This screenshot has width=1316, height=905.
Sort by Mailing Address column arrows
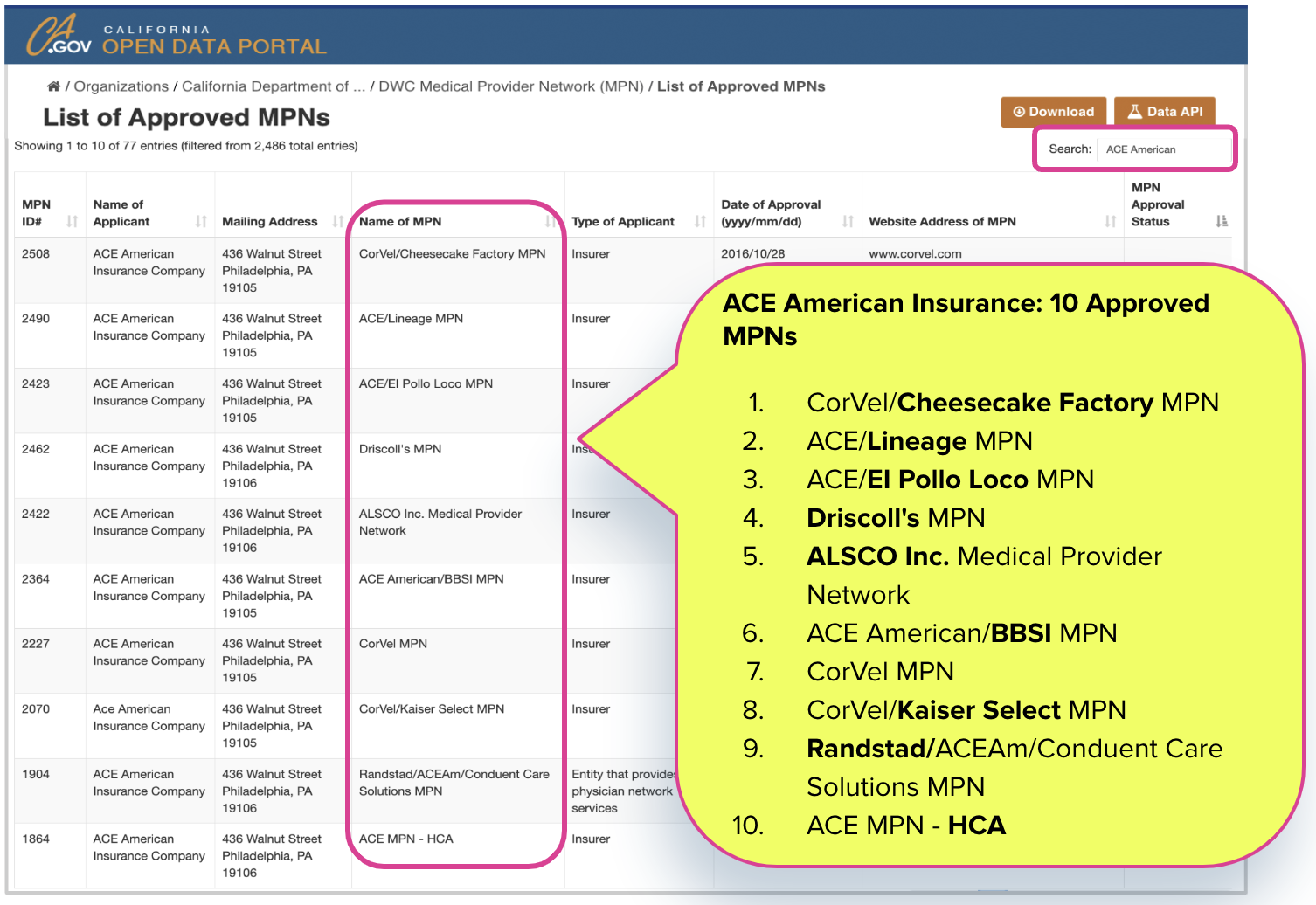337,221
